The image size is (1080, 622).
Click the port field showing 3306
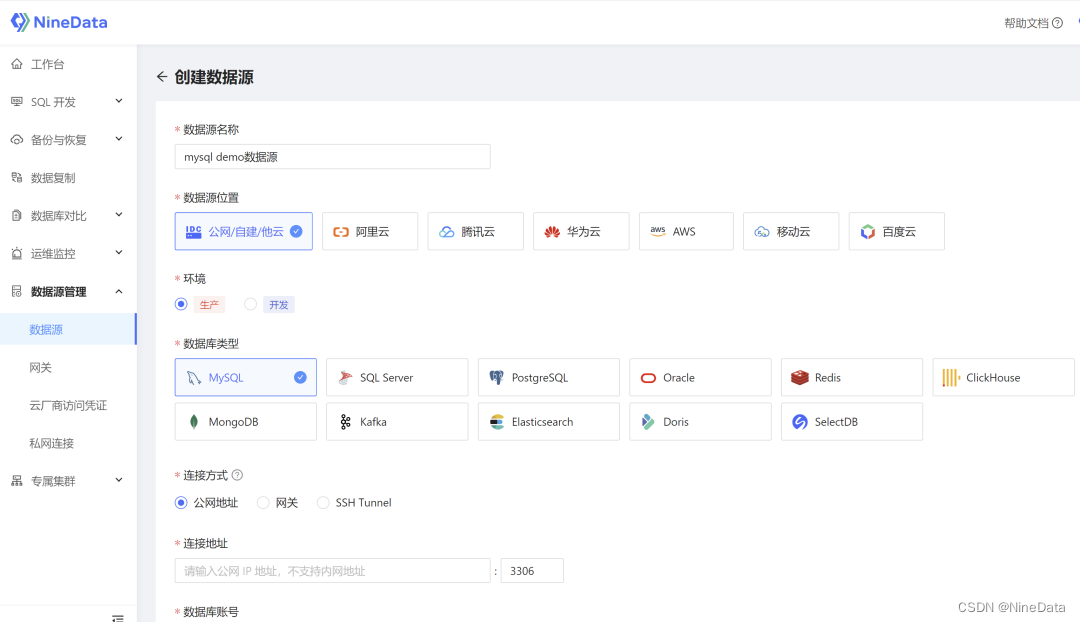click(532, 571)
